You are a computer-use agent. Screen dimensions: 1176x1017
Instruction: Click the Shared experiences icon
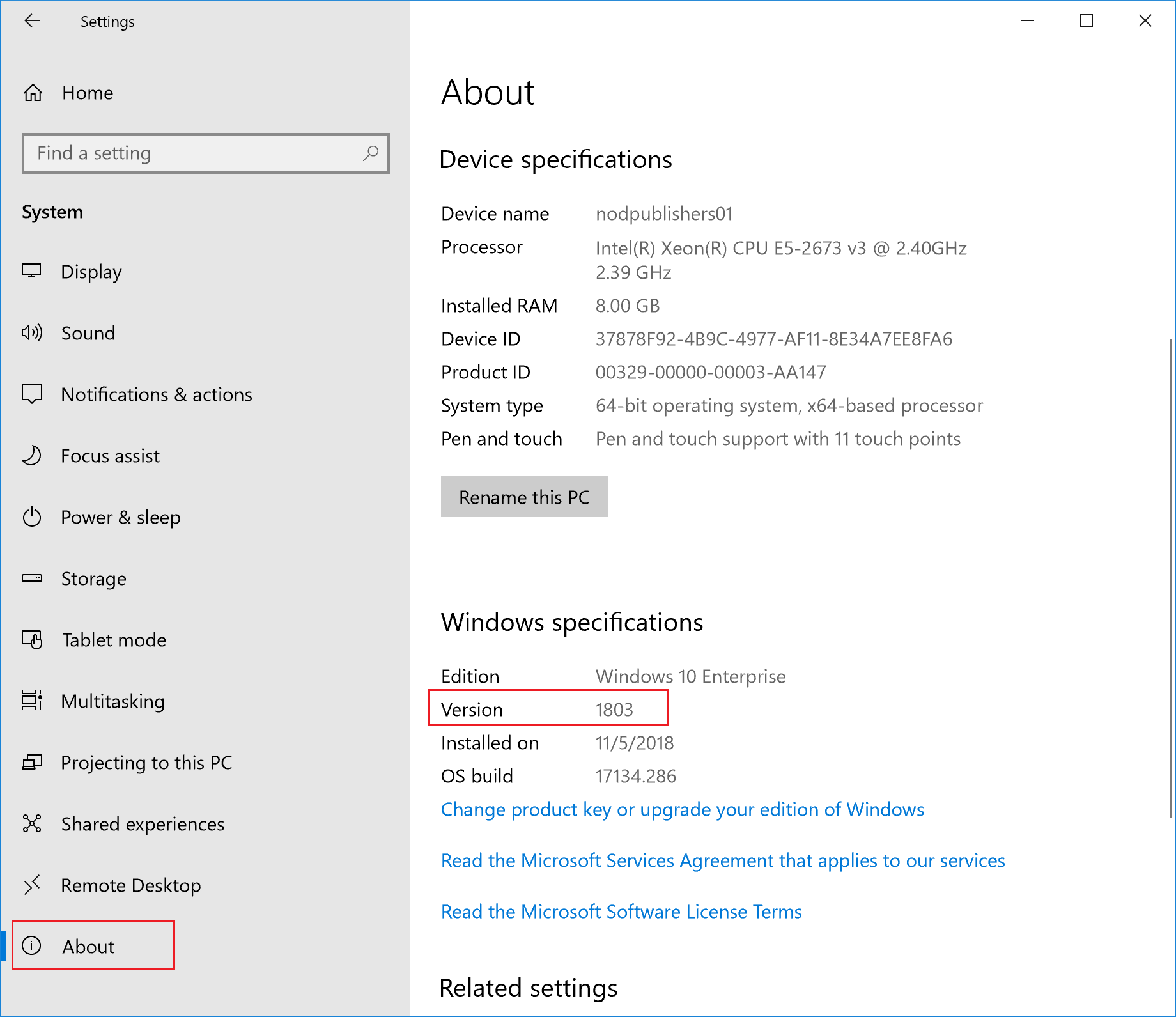32,823
